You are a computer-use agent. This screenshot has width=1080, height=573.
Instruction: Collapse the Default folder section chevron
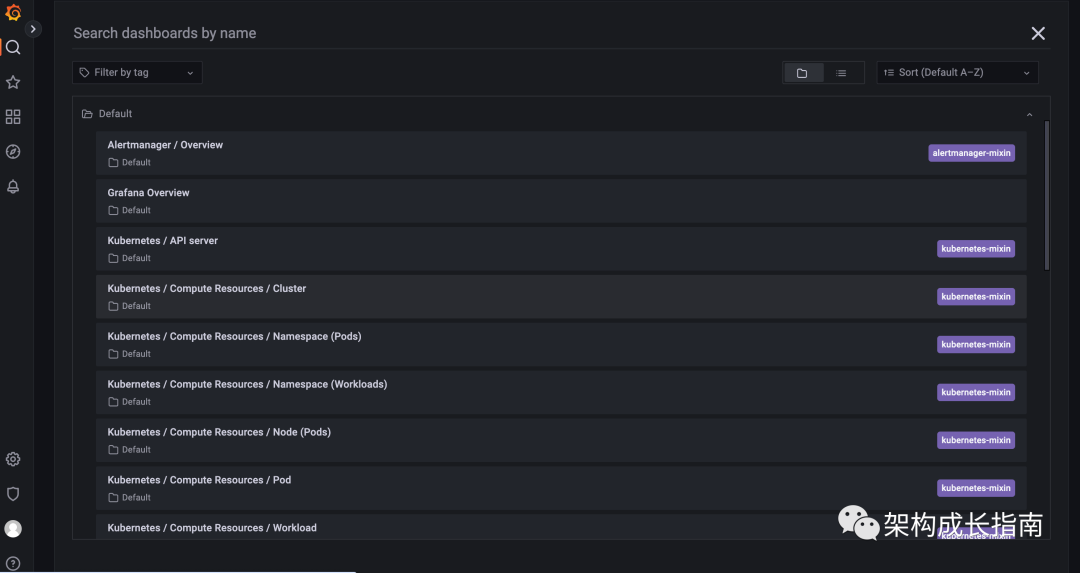1030,114
